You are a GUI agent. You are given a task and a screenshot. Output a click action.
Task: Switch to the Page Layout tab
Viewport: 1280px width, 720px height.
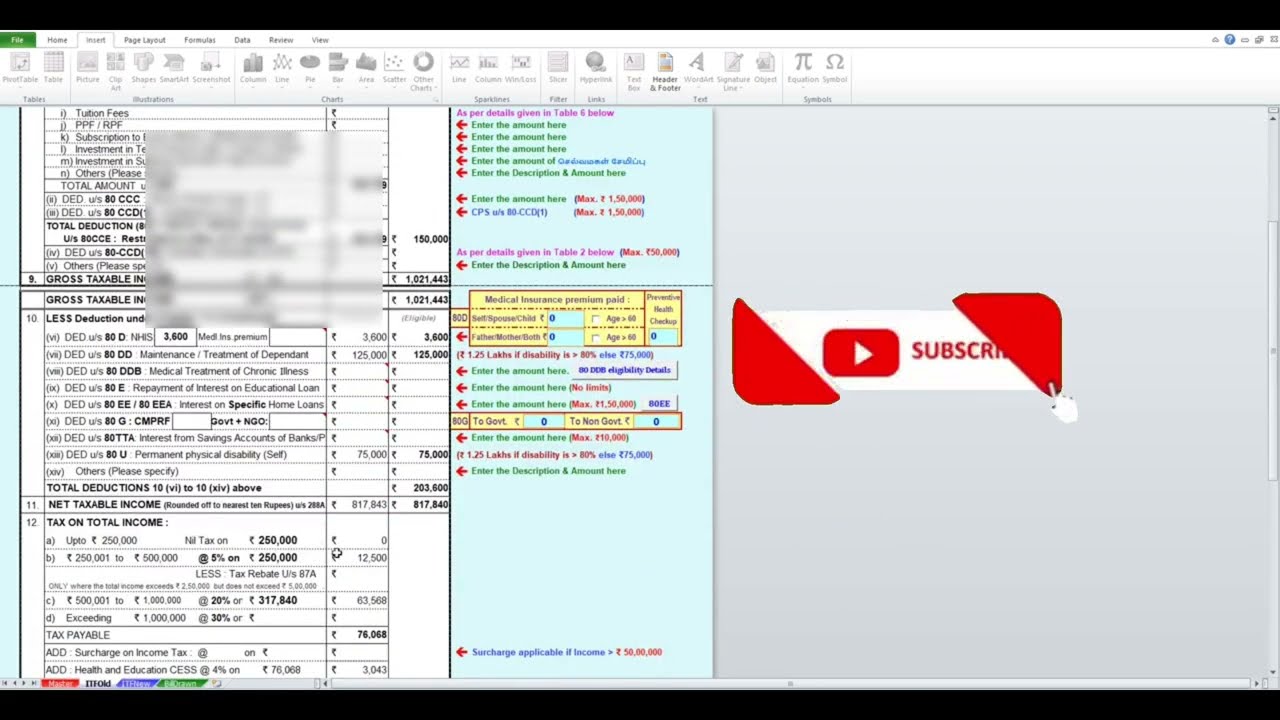(145, 40)
